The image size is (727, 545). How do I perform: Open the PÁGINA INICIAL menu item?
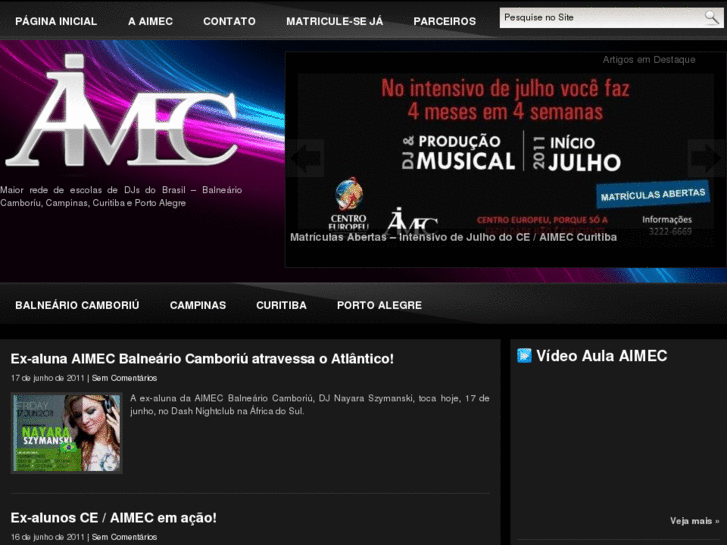click(56, 21)
